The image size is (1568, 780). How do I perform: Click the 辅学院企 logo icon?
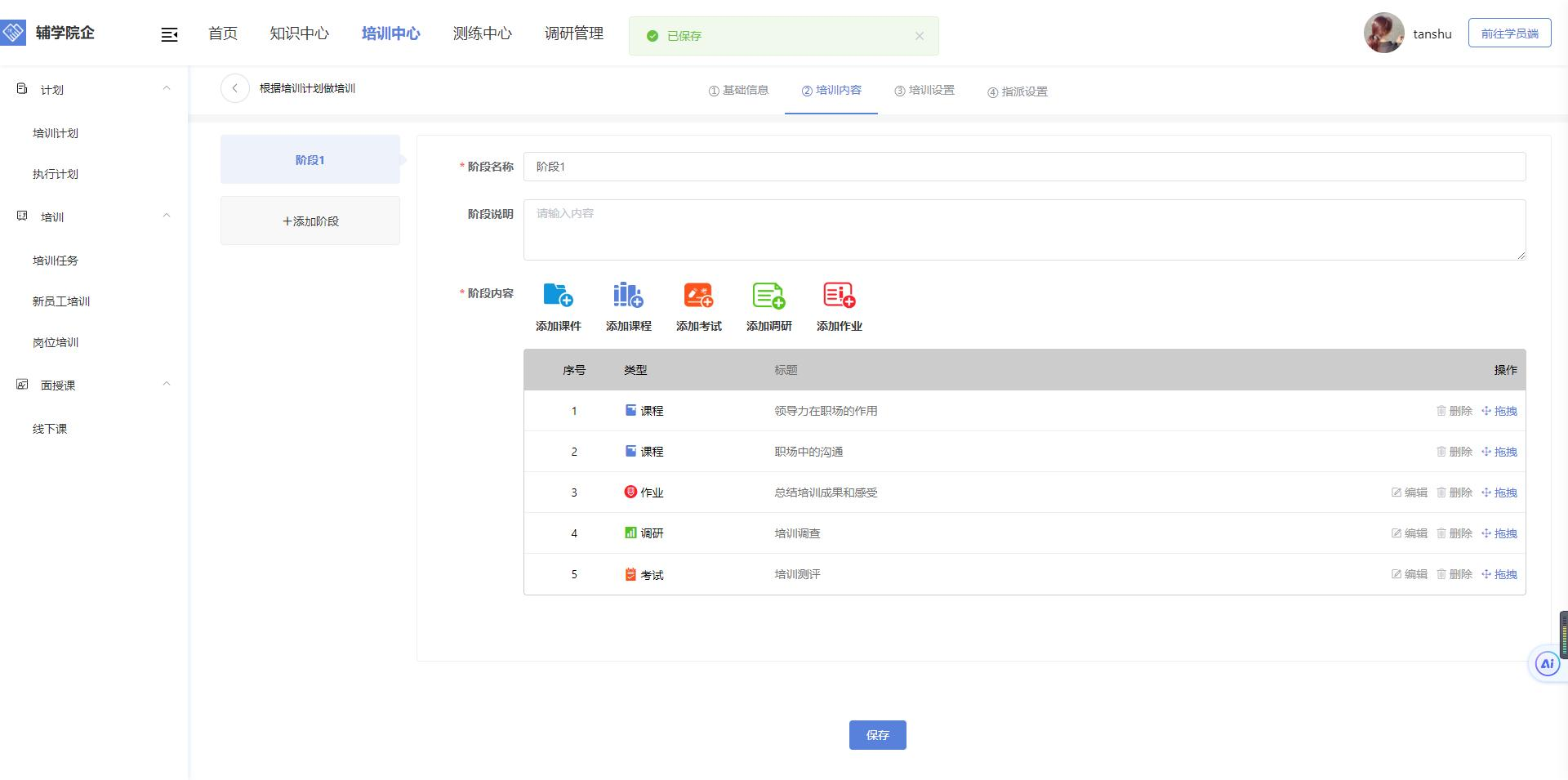coord(12,33)
